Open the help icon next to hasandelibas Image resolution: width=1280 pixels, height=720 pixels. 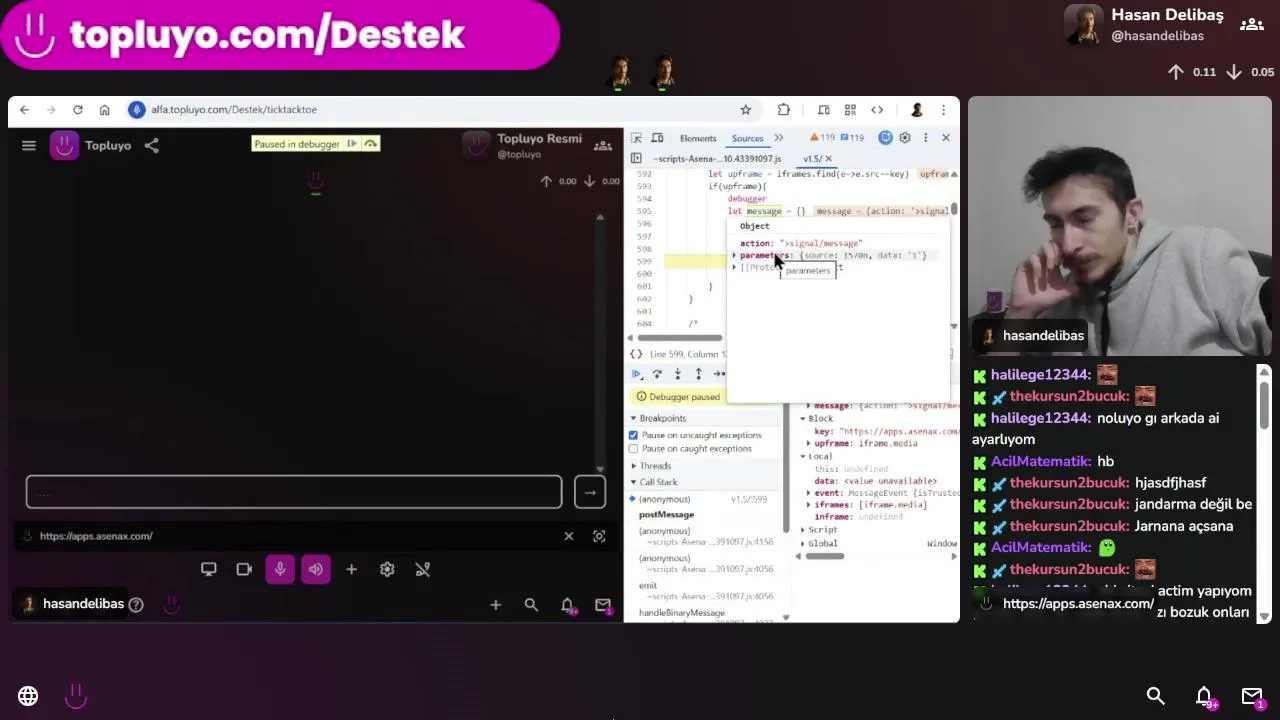(136, 604)
